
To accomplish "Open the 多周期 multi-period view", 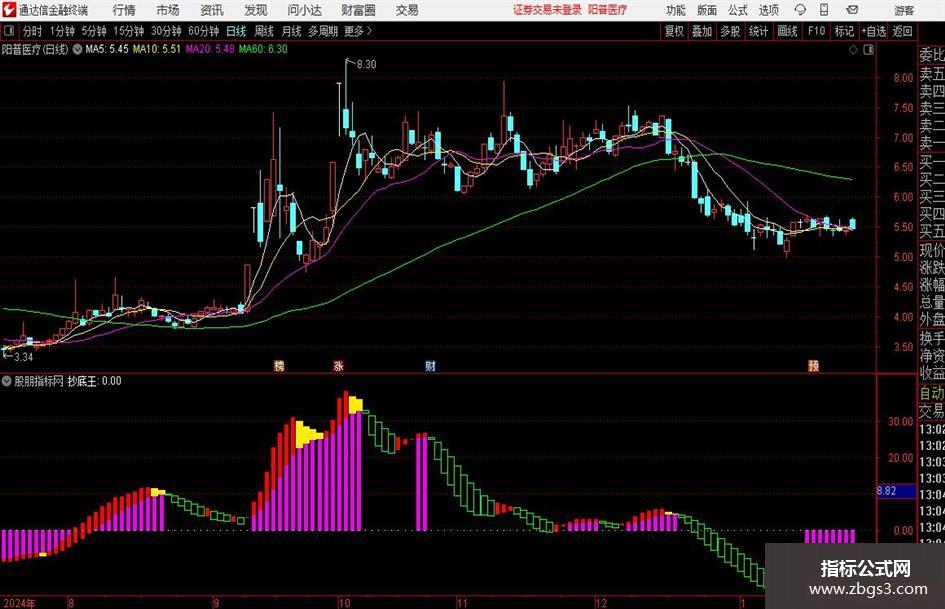I will pyautogui.click(x=323, y=31).
